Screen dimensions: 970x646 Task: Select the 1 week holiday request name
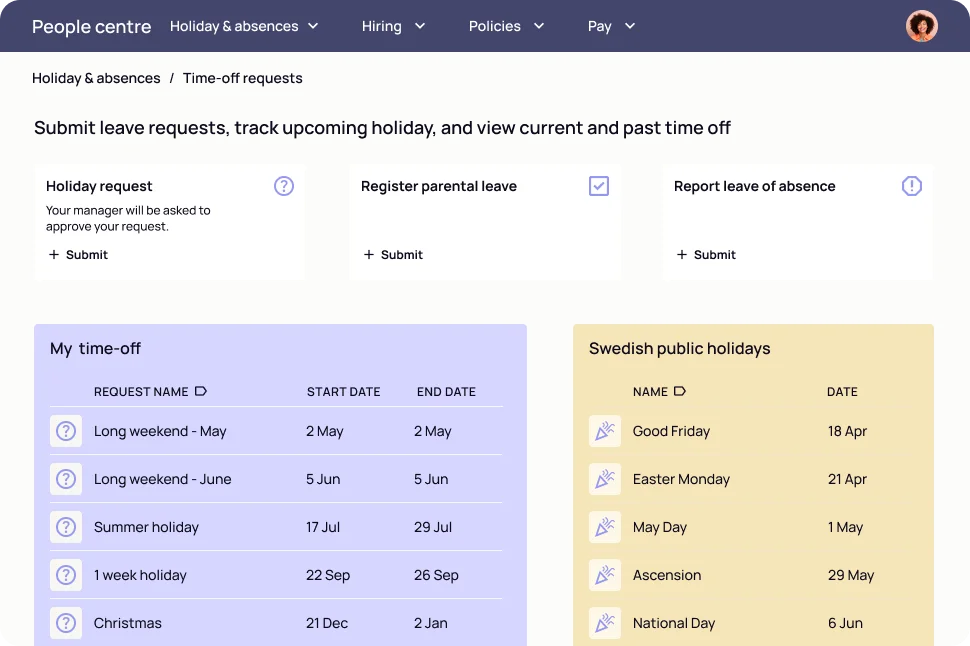click(x=140, y=575)
